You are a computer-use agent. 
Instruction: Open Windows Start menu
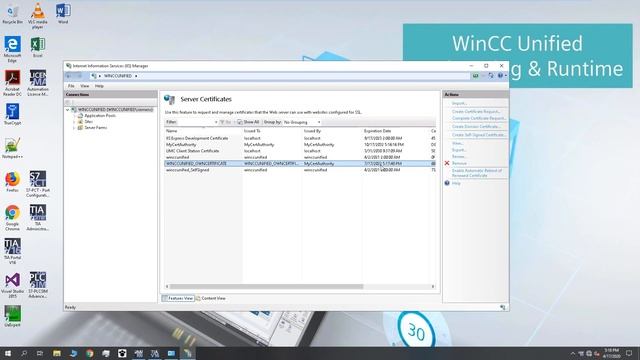(x=7, y=353)
